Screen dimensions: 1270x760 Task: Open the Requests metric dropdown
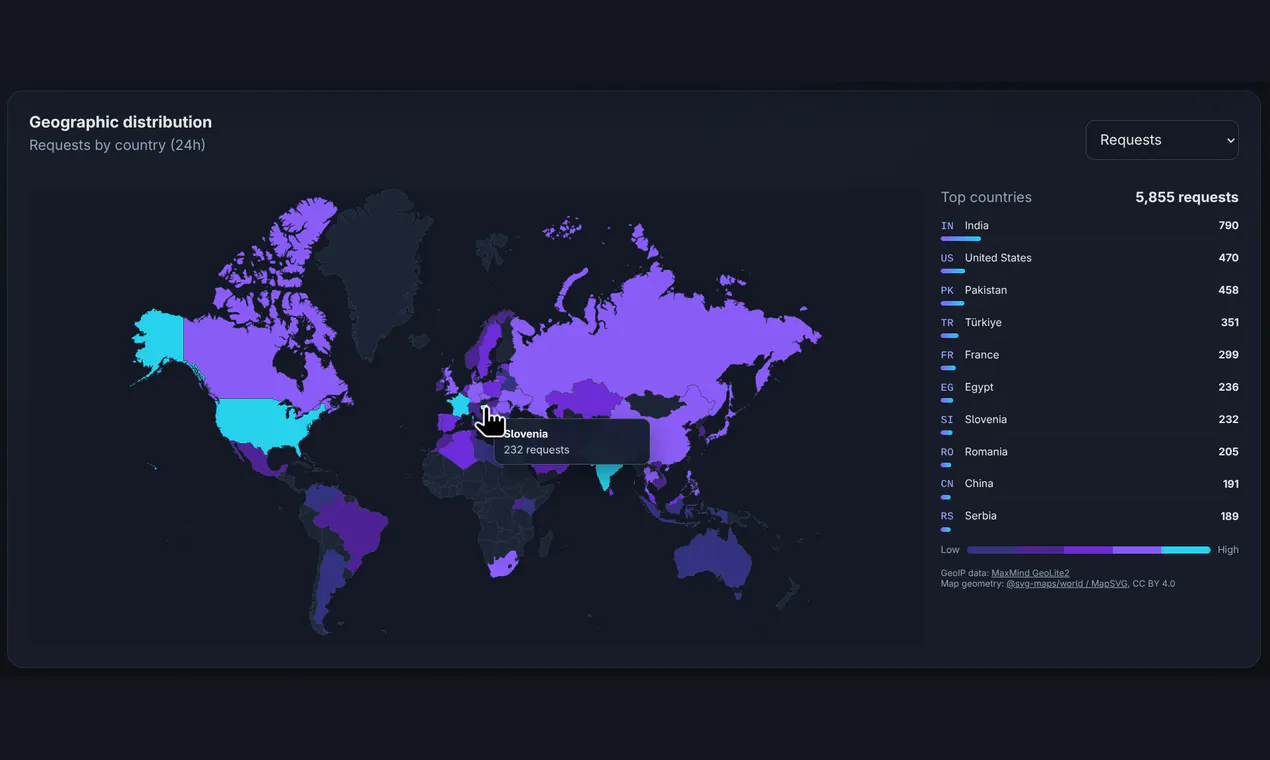coord(1162,140)
